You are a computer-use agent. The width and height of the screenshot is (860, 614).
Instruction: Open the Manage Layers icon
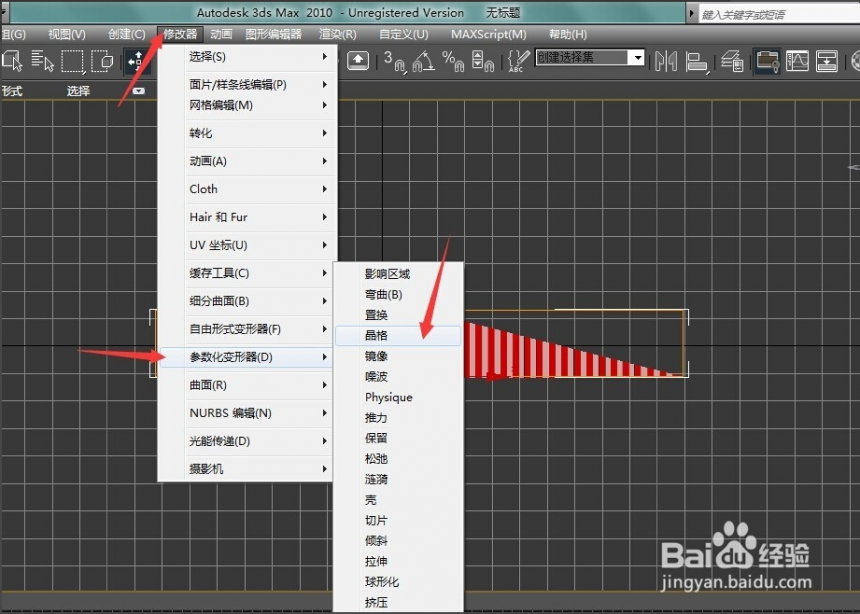pyautogui.click(x=732, y=61)
